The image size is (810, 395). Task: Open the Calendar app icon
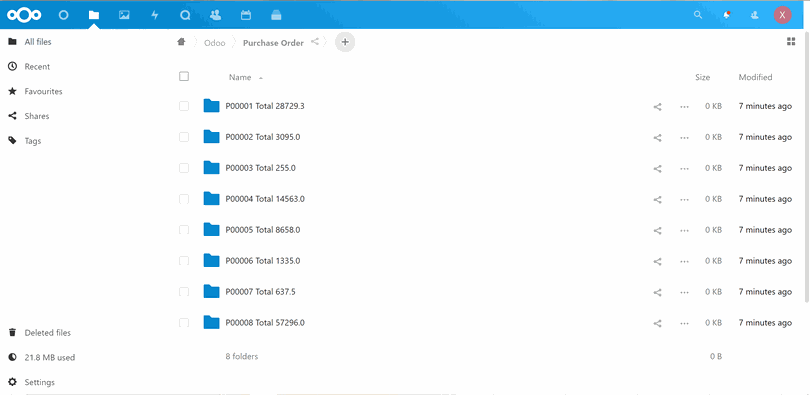246,15
